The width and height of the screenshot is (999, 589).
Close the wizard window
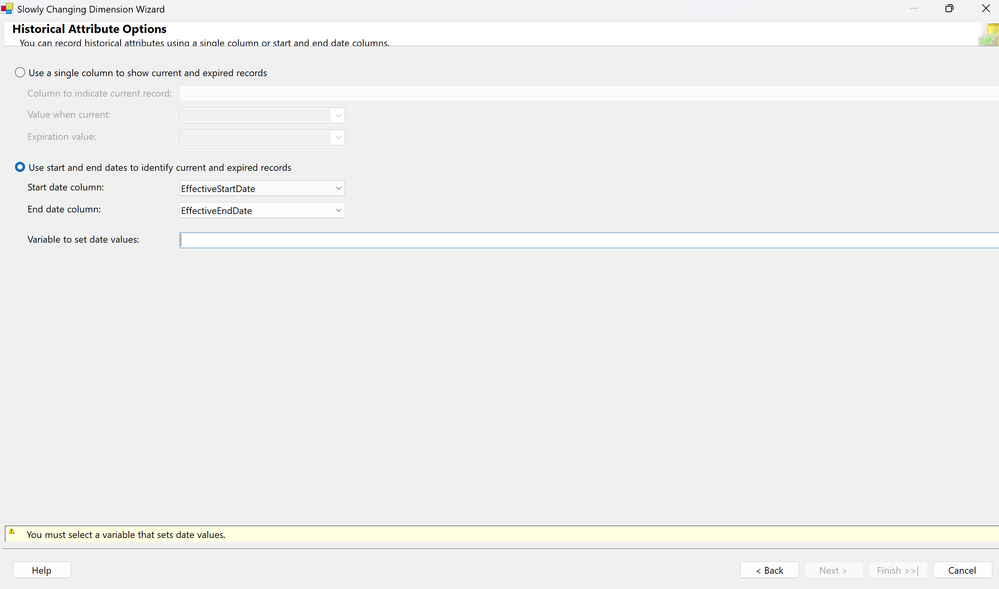click(986, 8)
